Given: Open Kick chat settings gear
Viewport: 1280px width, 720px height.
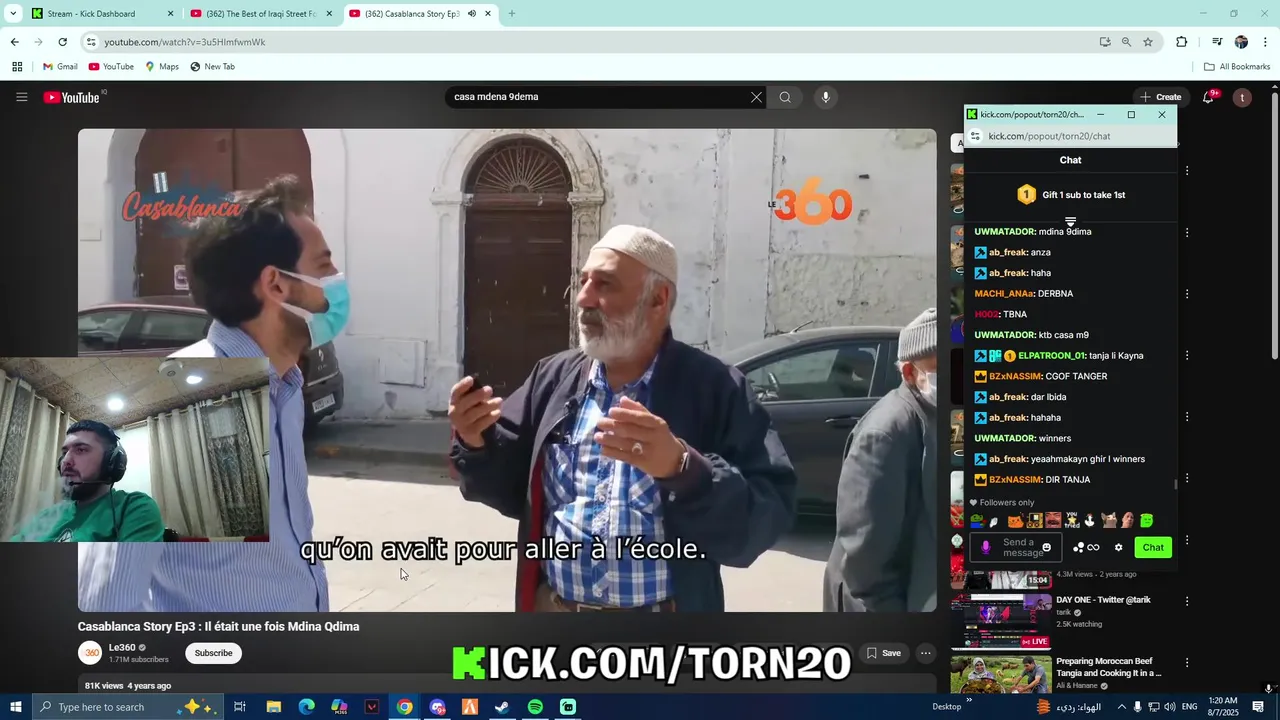Looking at the screenshot, I should click(1119, 547).
